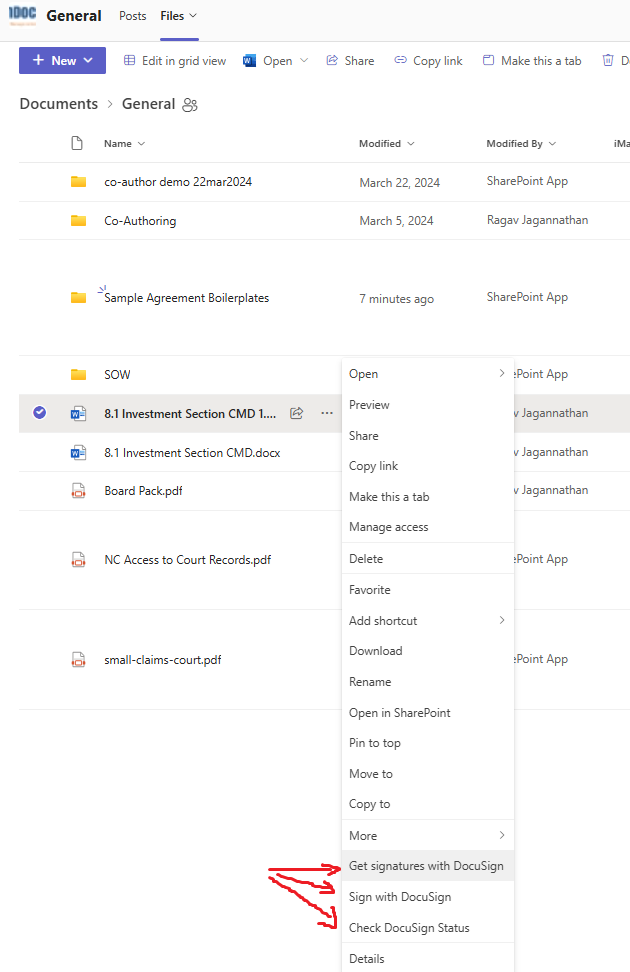The height and width of the screenshot is (972, 630).
Task: Click the PDF icon next to Board Pack.pdf
Action: coord(78,490)
